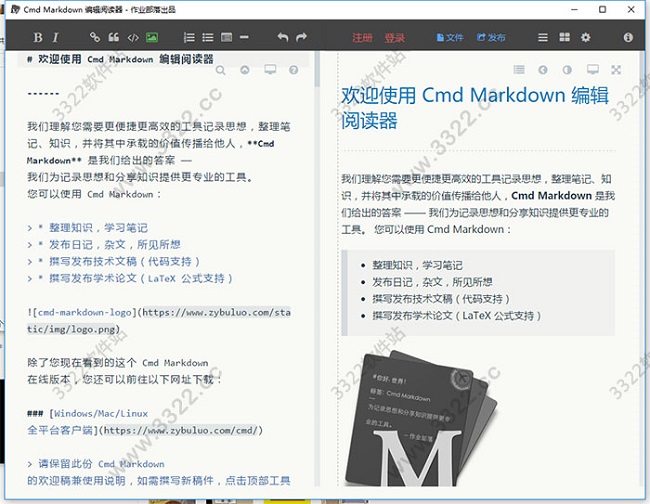Insert an image using the green picture icon
The height and width of the screenshot is (504, 650).
click(152, 38)
